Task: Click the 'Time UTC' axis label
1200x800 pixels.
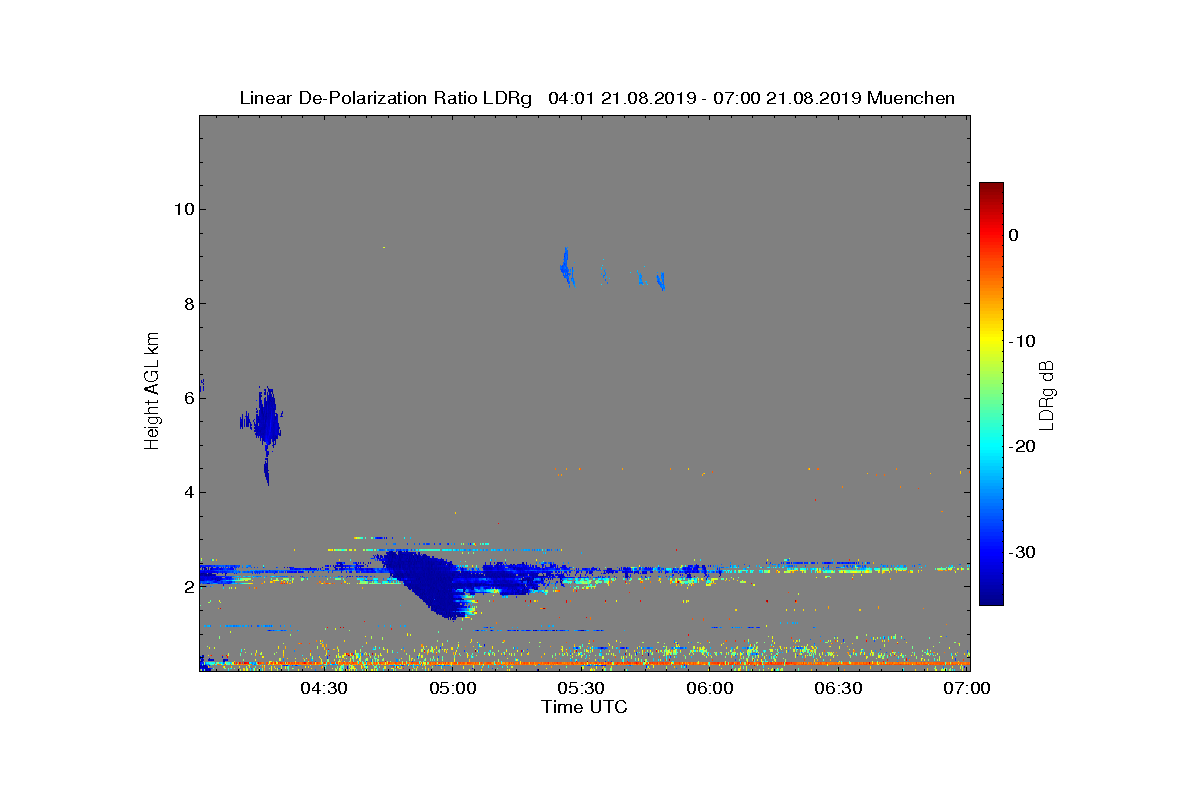Action: pyautogui.click(x=585, y=707)
